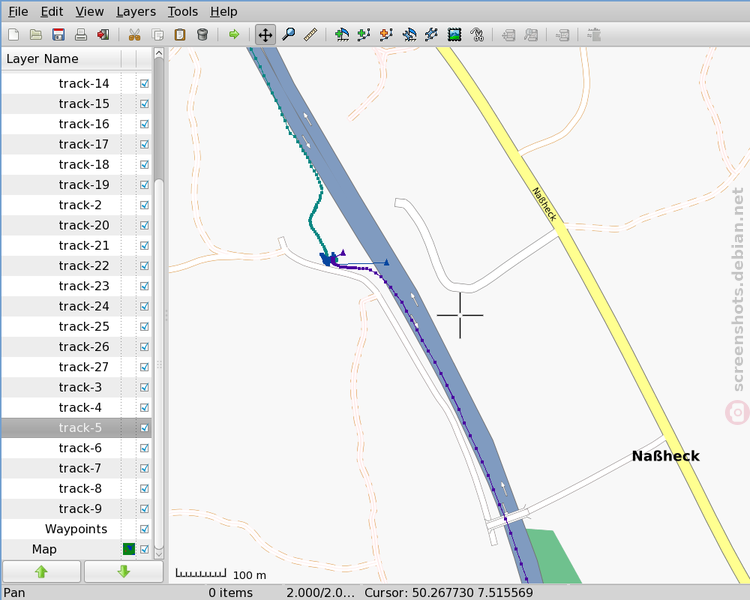Select the Route Finder scissors tool
The image size is (750, 600).
coord(477,34)
